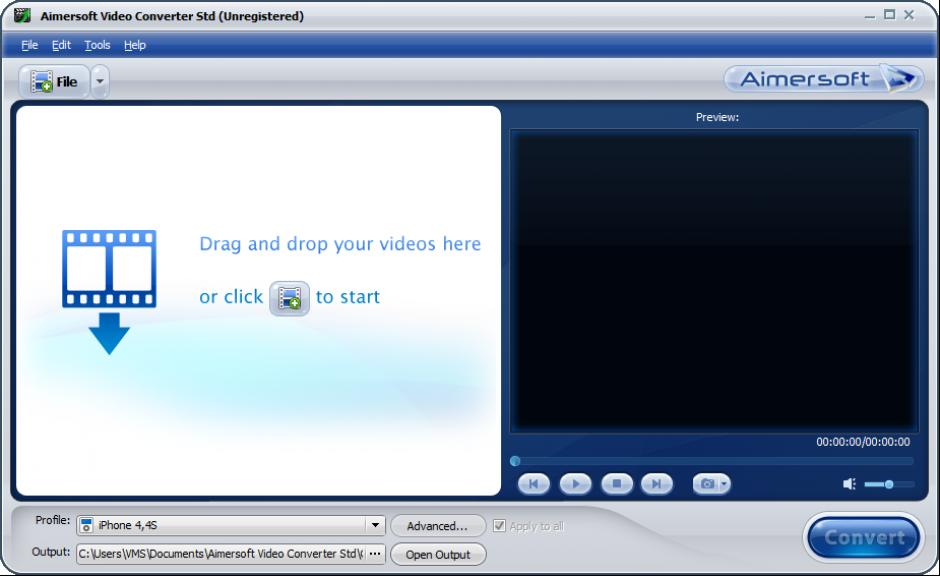940x576 pixels.
Task: Take a snapshot with the camera button
Action: pyautogui.click(x=707, y=484)
